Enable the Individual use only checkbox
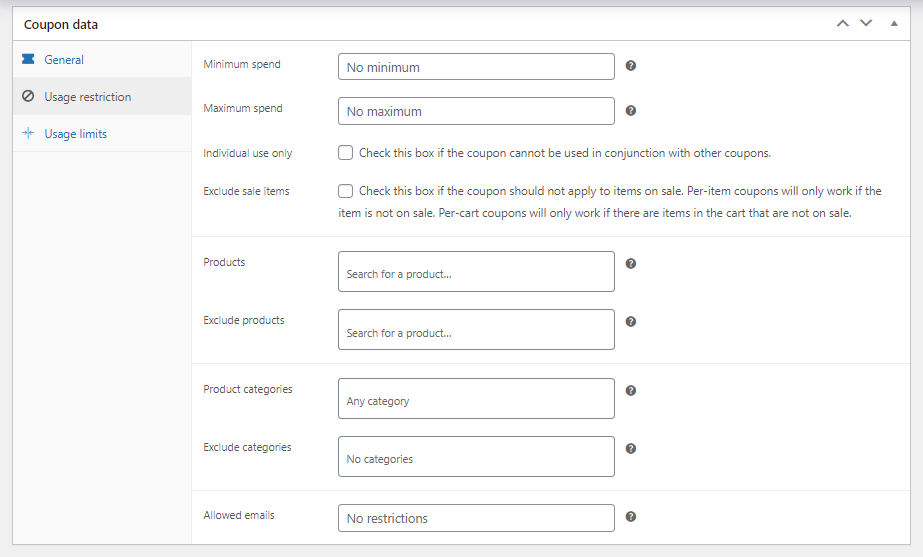923x557 pixels. click(x=346, y=153)
